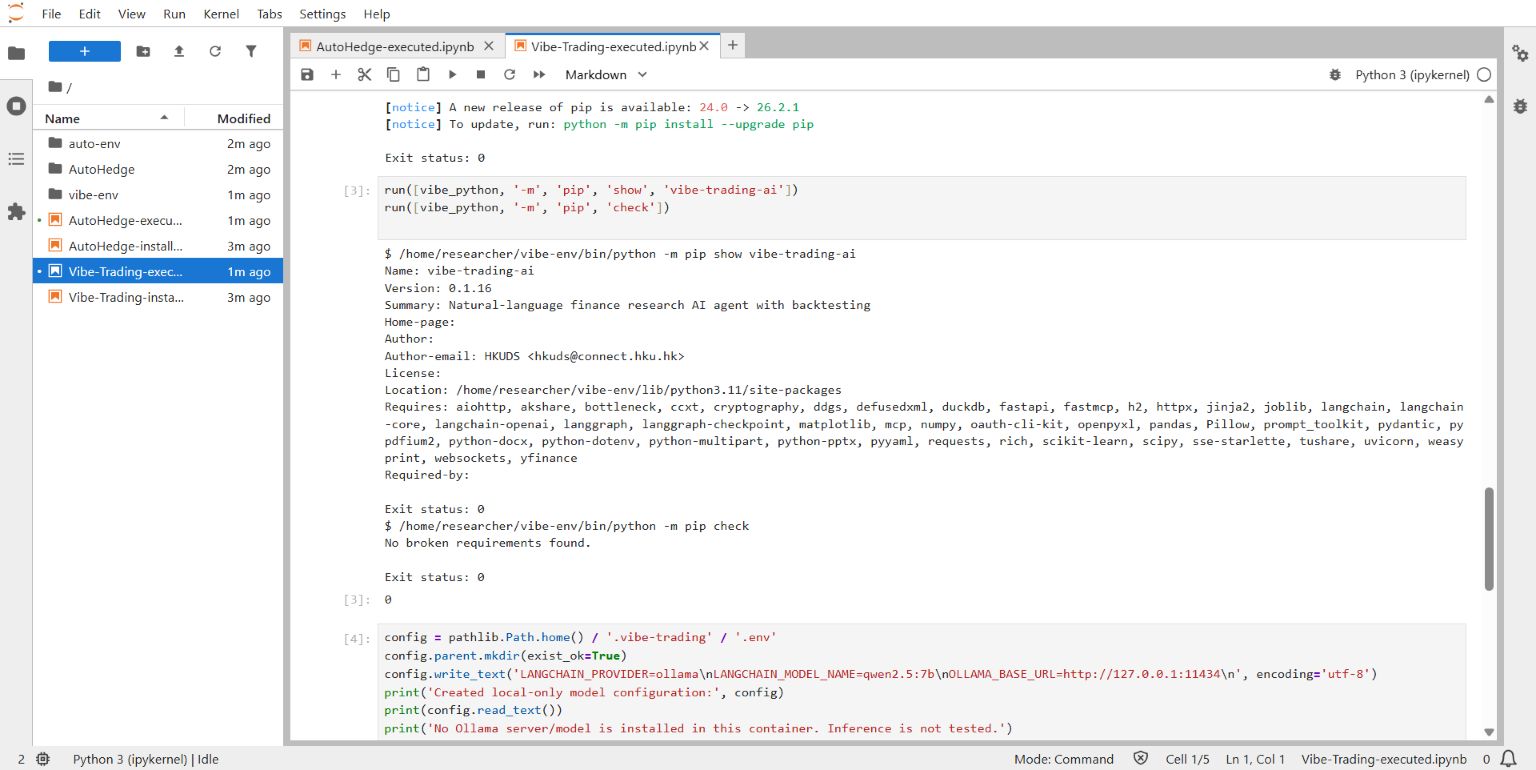Select the vibe-env folder in file browser
1536x770 pixels.
point(158,195)
